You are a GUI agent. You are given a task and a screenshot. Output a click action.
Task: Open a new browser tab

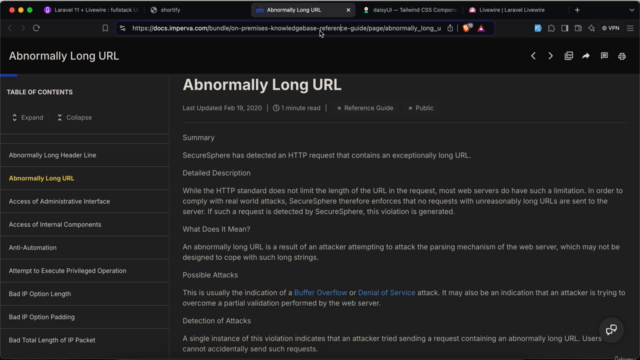click(577, 10)
